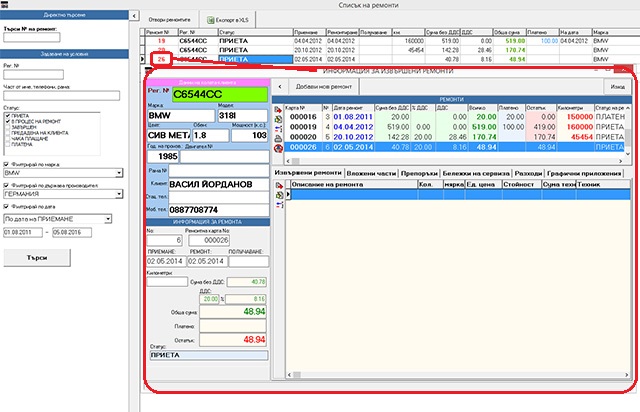Click red arrow add icon beside Описание на ремонта grid
Image resolution: width=640 pixels, height=412 pixels.
pyautogui.click(x=279, y=186)
